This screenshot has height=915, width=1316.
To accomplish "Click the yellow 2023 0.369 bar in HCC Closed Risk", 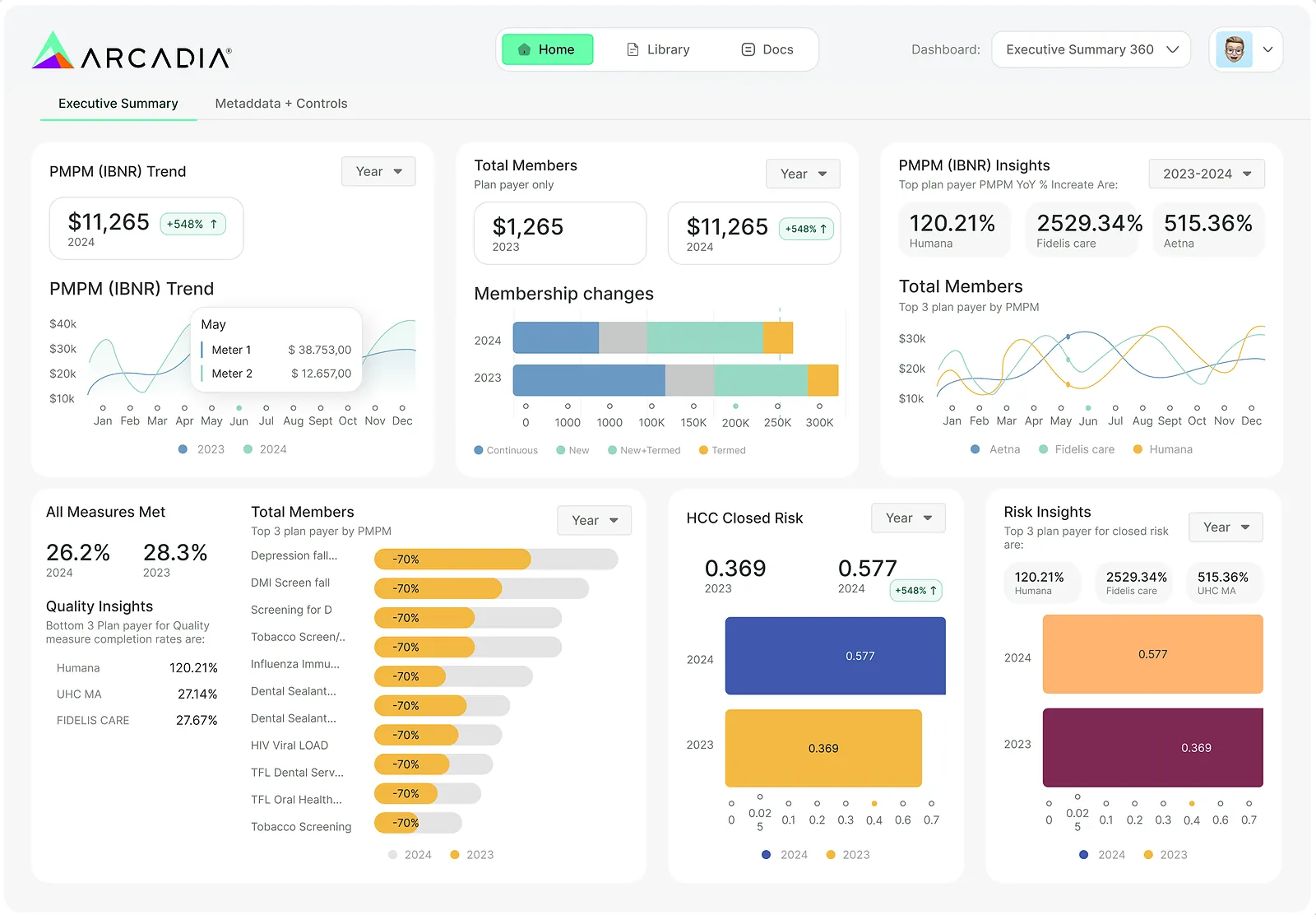I will [823, 748].
